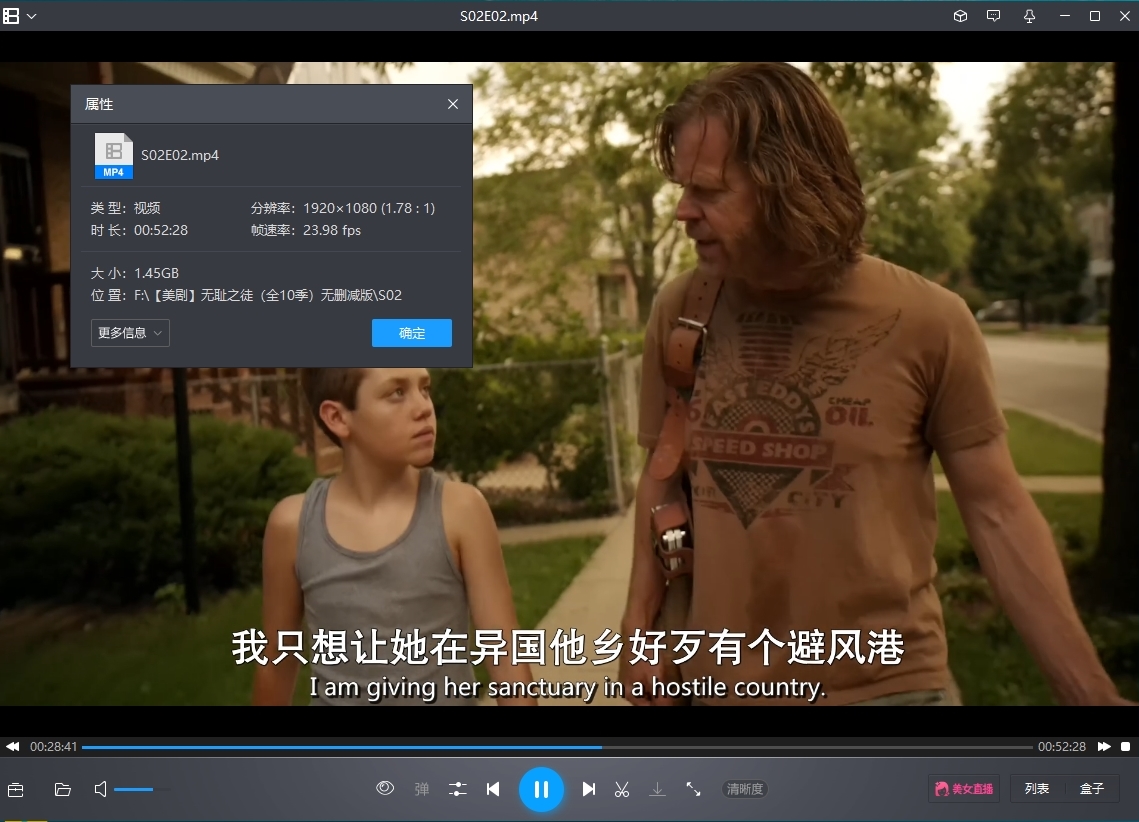Image resolution: width=1139 pixels, height=822 pixels.
Task: Click the MP4 file icon in the properties dialog
Action: pos(113,155)
